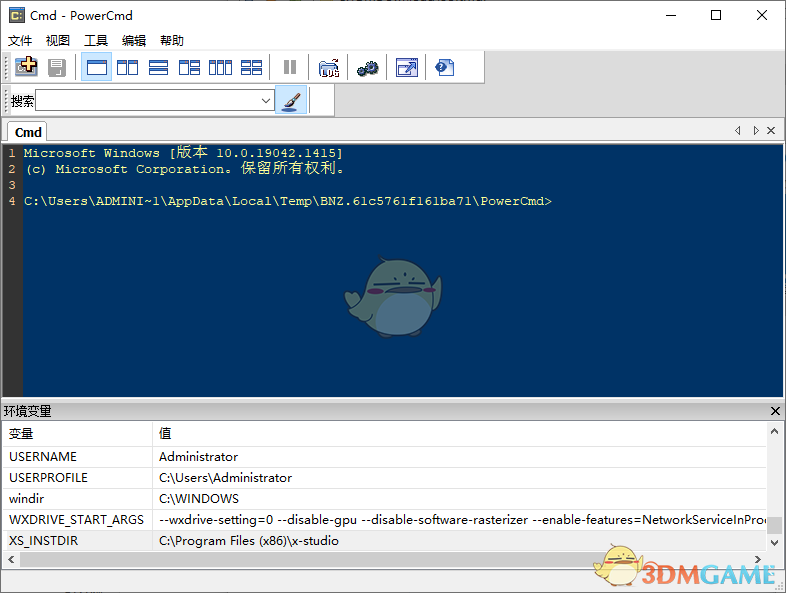Select the two-row horizontal split layout icon
Image resolution: width=786 pixels, height=593 pixels.
tap(158, 67)
